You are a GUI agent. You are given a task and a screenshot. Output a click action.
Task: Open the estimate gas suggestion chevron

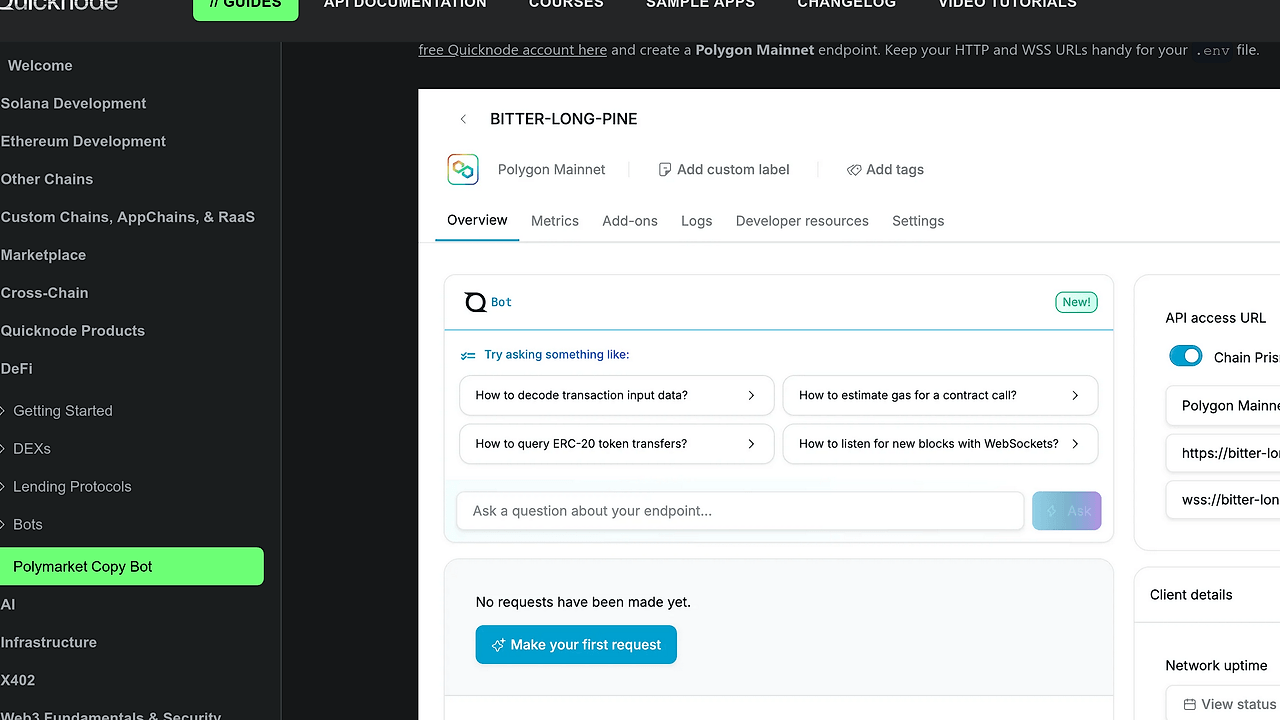(1075, 395)
